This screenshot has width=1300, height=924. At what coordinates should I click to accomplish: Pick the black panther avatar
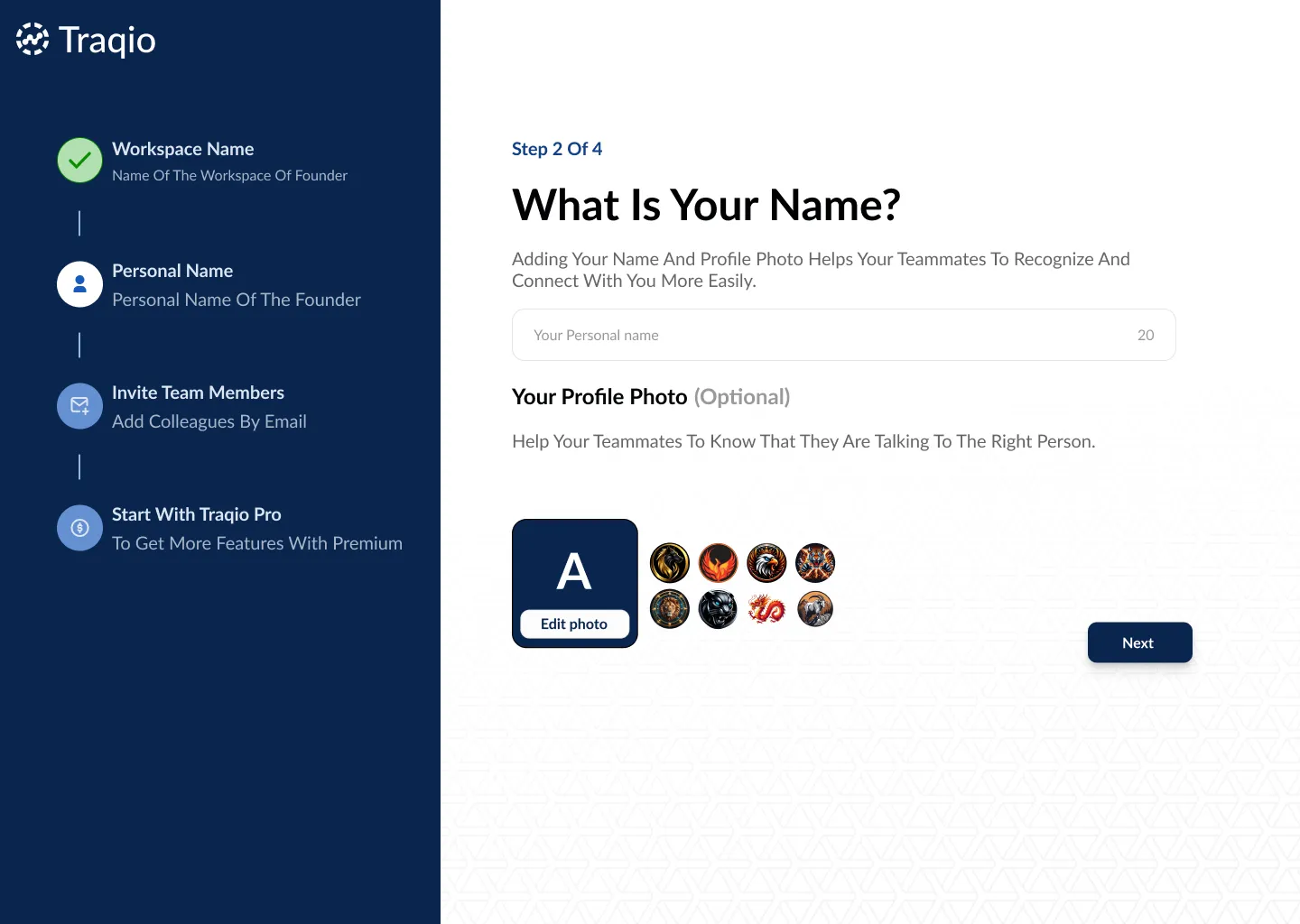pyautogui.click(x=719, y=609)
